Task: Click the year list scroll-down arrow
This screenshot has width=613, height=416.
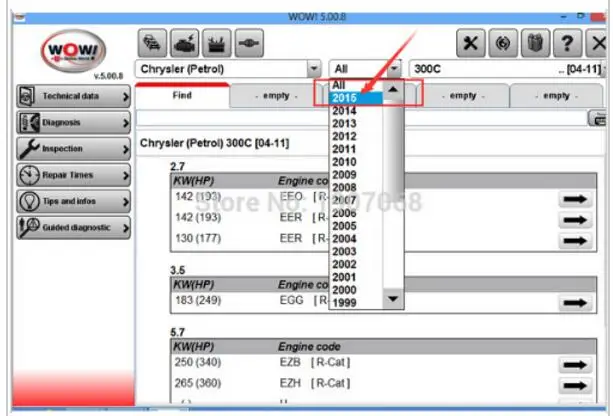Action: coord(393,299)
